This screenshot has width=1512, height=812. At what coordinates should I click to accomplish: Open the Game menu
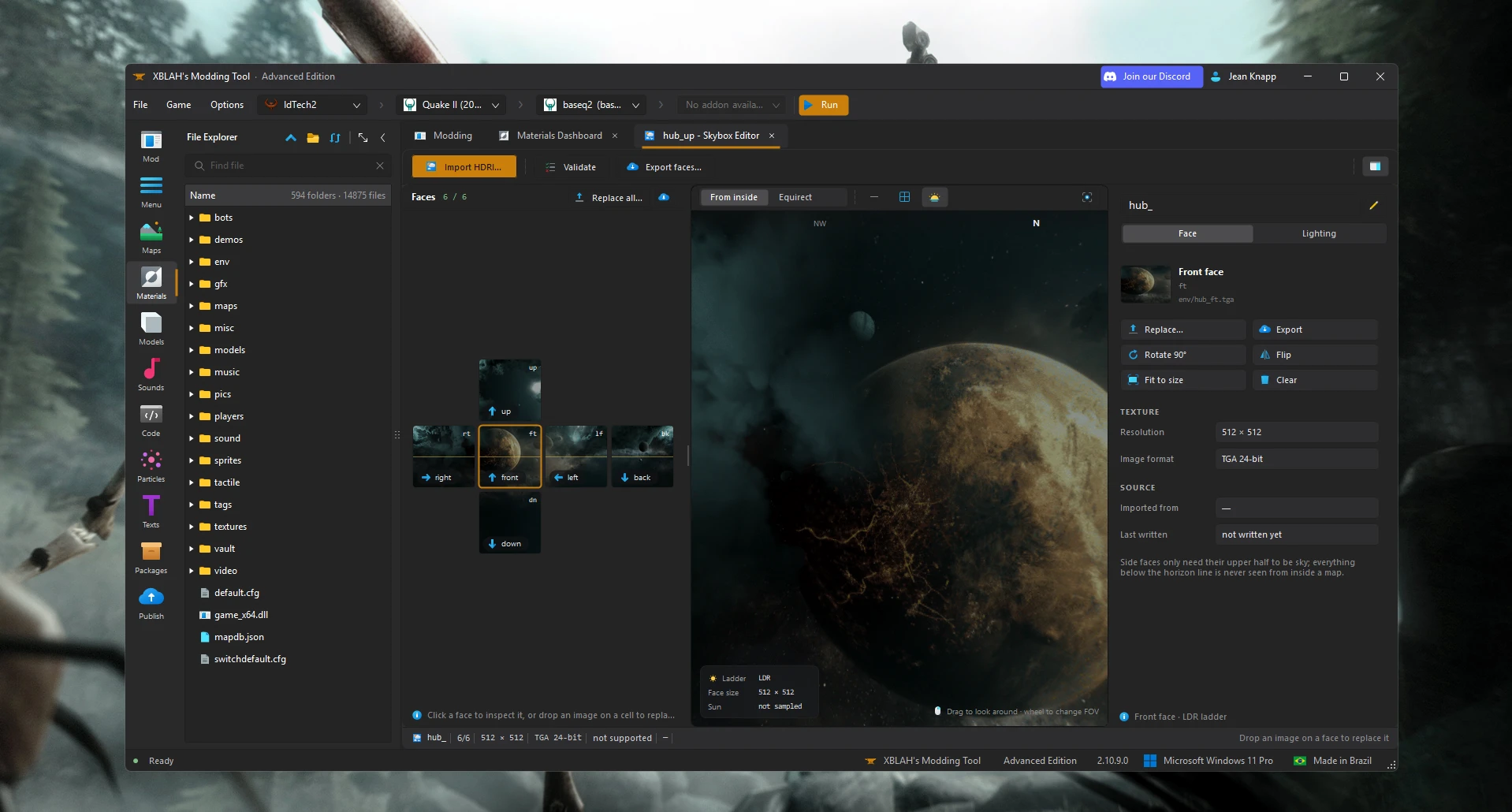[x=178, y=105]
